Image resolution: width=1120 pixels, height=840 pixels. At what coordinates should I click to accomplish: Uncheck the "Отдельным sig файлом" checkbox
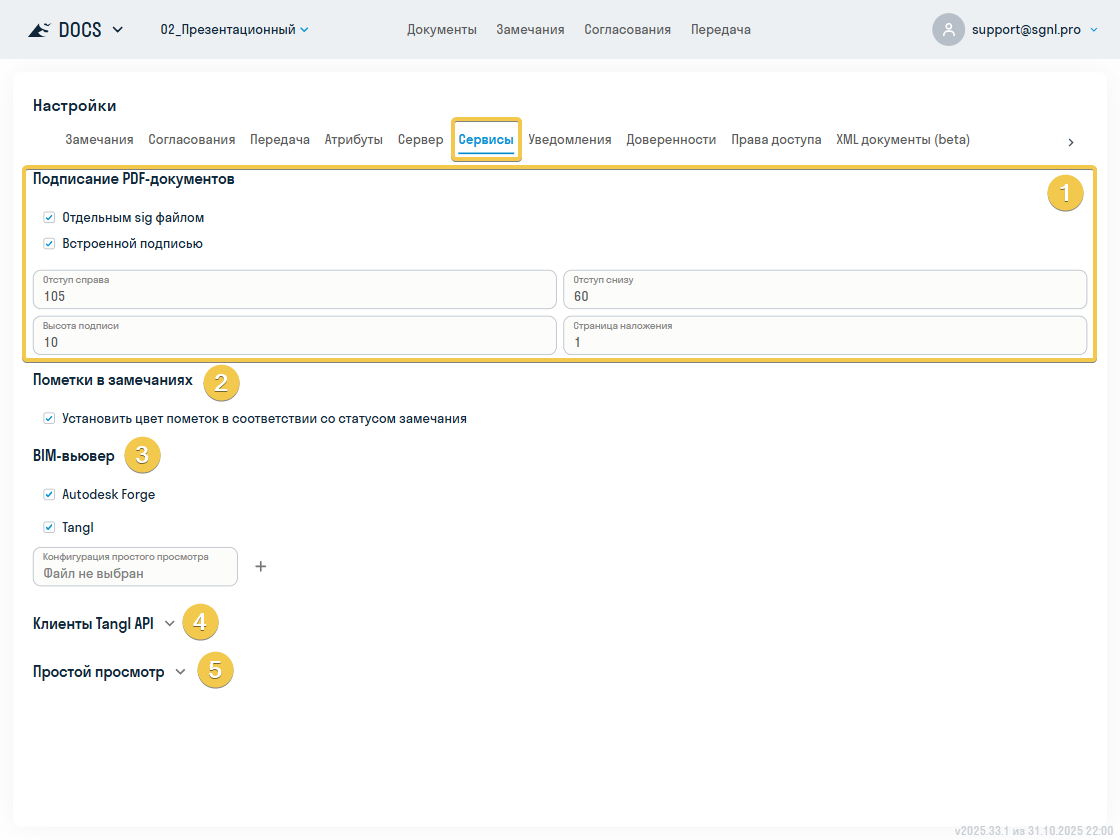click(x=49, y=217)
